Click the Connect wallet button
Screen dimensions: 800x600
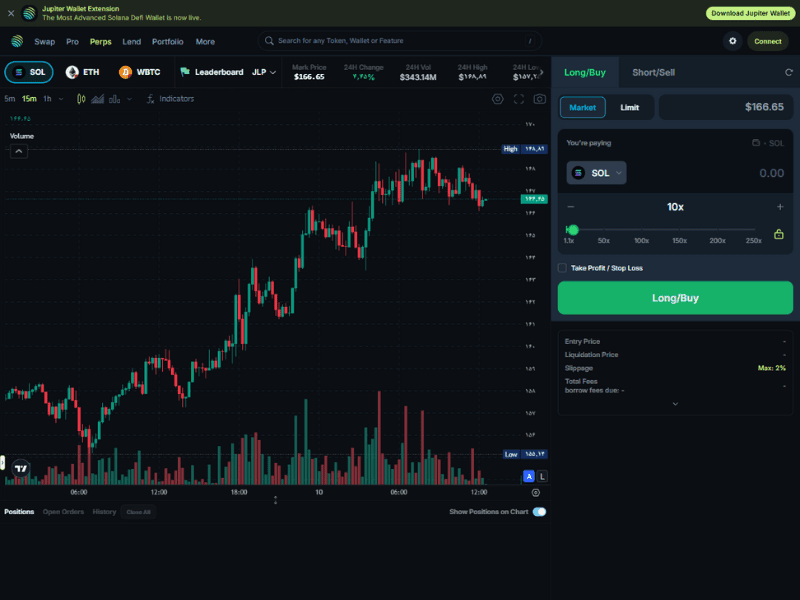(x=768, y=41)
